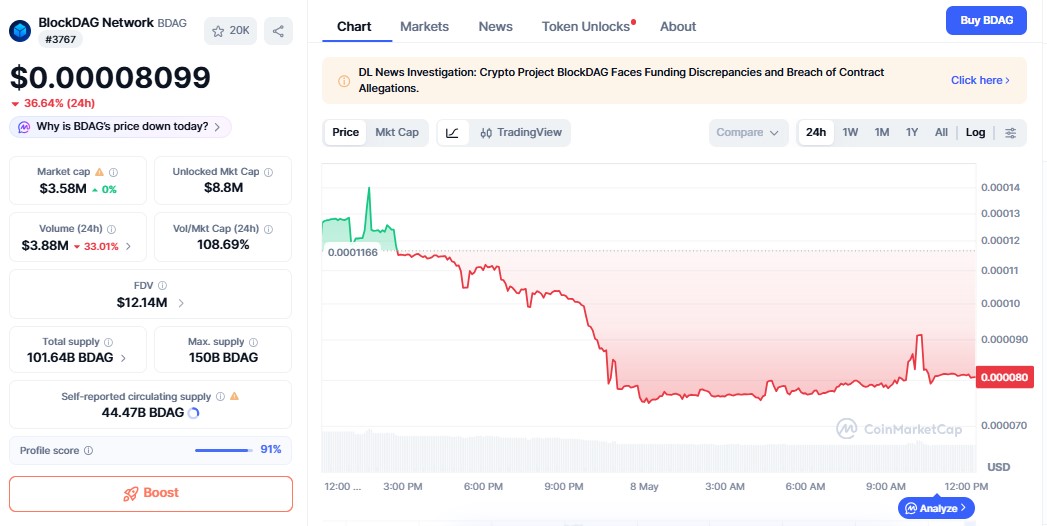Click the 108.69% Vol/Mkt Cap value
Image resolution: width=1047 pixels, height=526 pixels.
(223, 245)
